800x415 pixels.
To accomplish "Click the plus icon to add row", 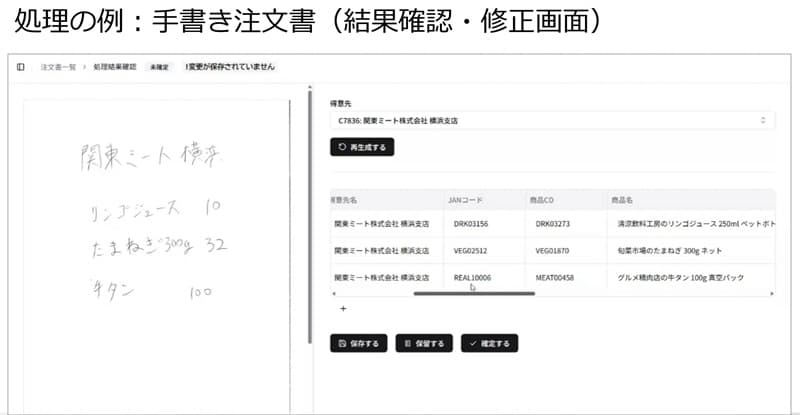I will click(x=343, y=309).
